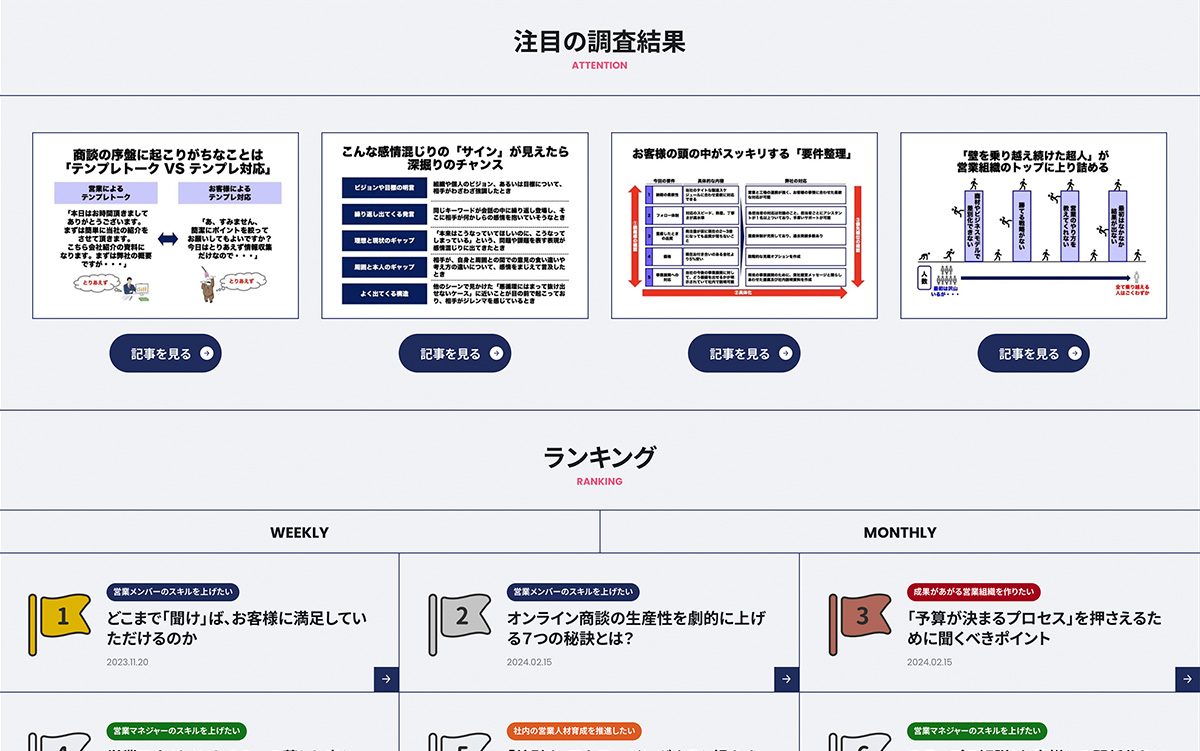
Task: Open article オンライン商談の生産性を劇的に上げる7つの秘訣
Action: pyautogui.click(x=637, y=628)
